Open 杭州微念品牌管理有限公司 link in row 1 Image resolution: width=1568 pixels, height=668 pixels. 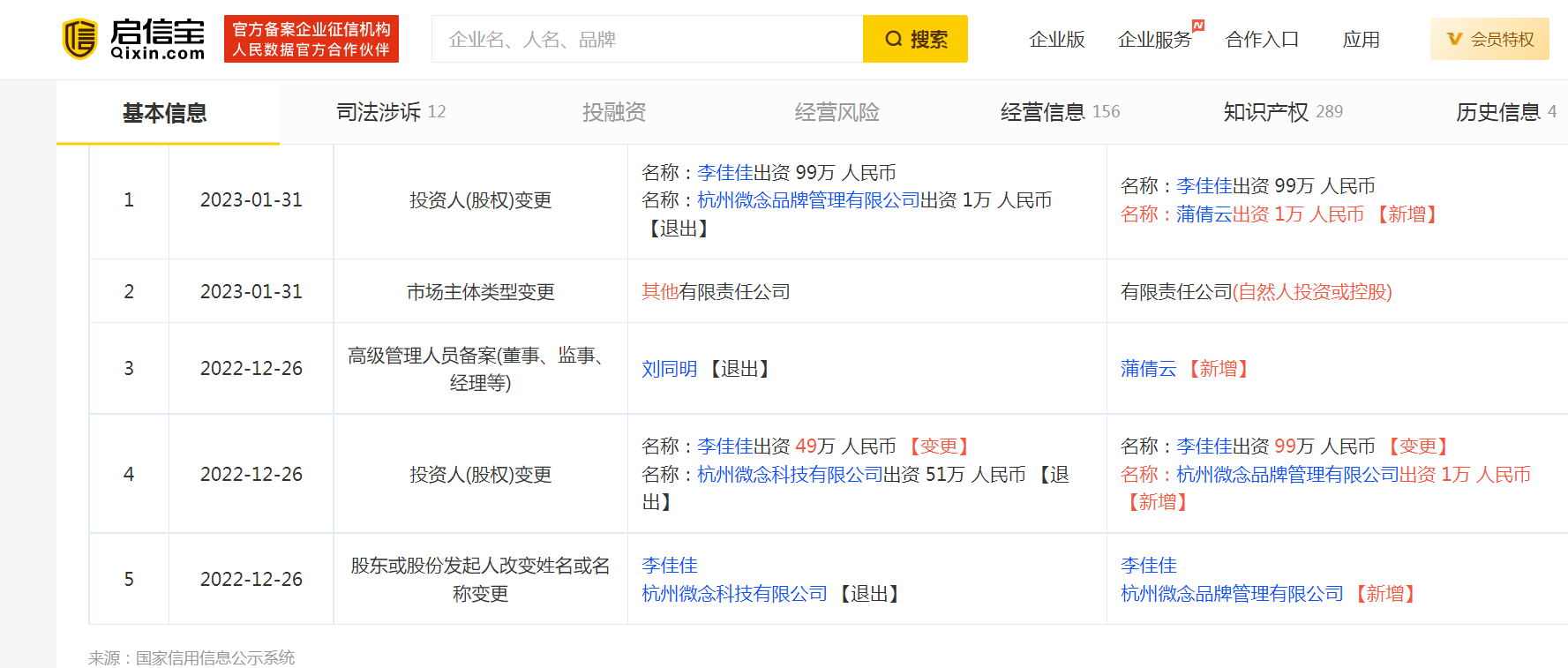808,200
